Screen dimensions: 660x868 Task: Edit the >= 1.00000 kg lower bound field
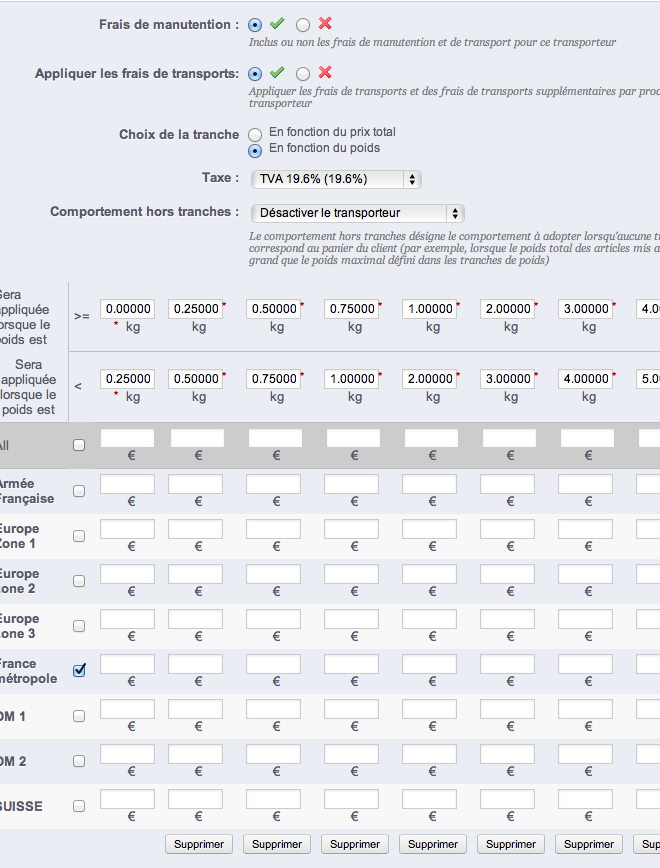click(430, 309)
